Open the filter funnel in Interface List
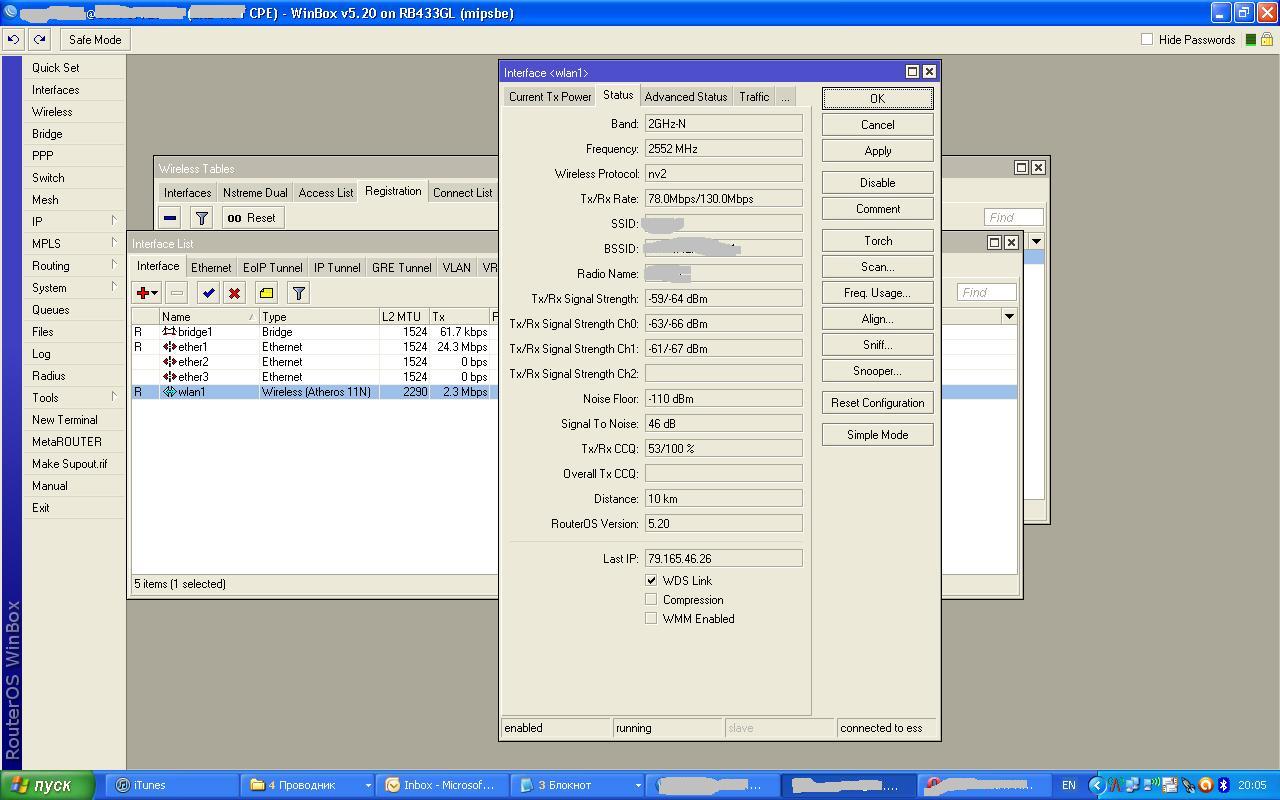 pos(298,293)
